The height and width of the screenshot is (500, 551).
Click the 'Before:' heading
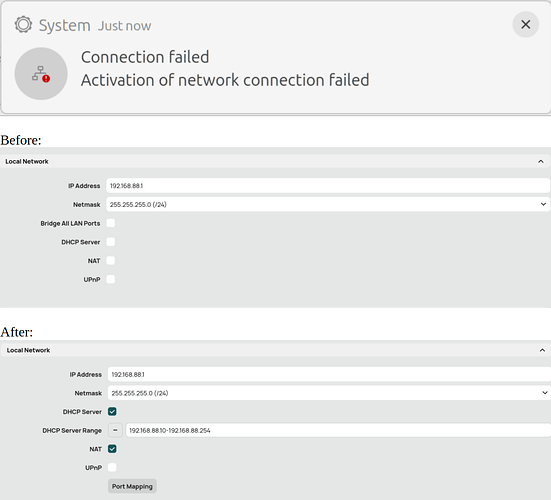click(21, 140)
